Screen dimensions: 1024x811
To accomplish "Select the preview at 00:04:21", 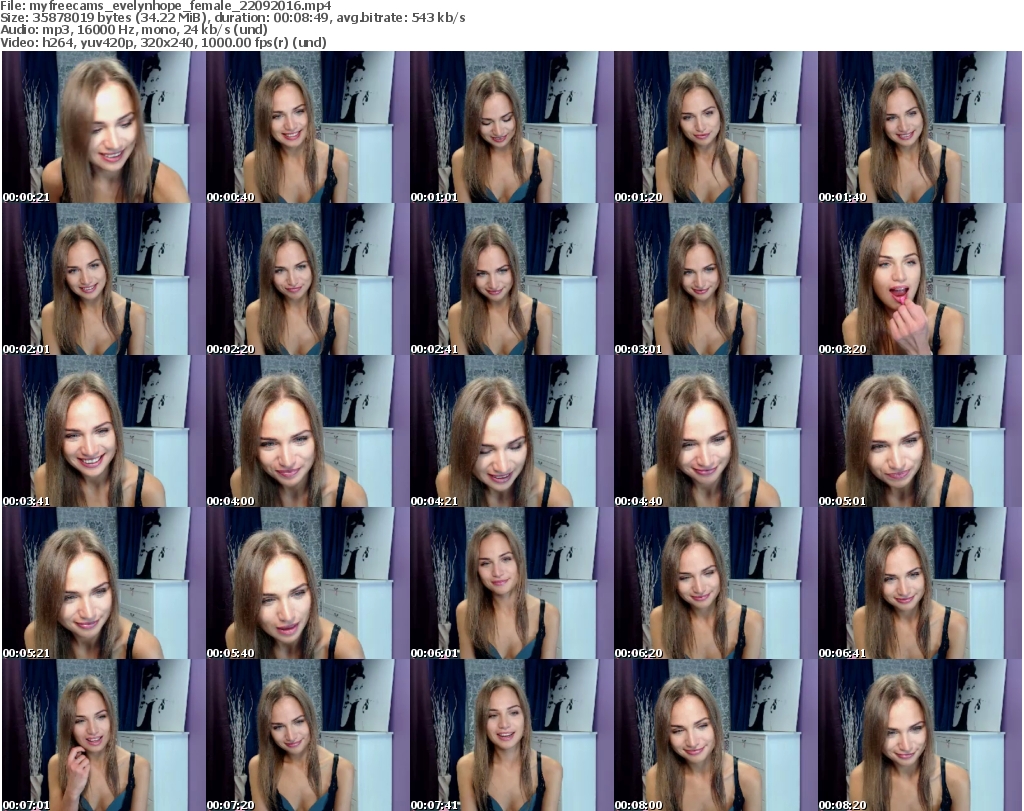I will point(511,431).
